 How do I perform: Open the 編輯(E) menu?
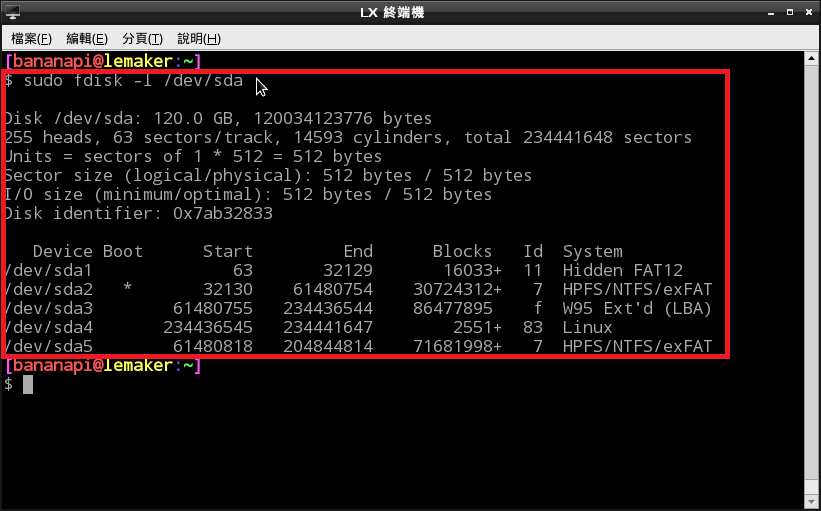pos(86,38)
